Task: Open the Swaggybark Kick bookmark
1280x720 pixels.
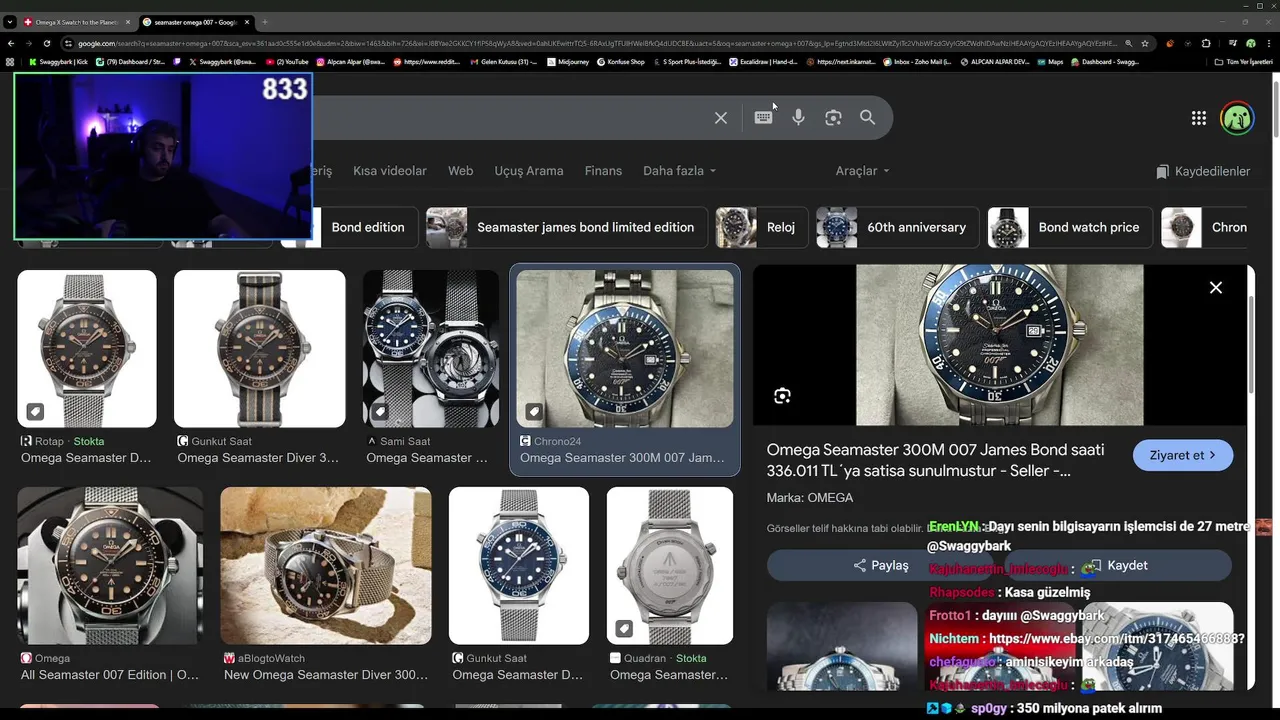Action: [58, 62]
